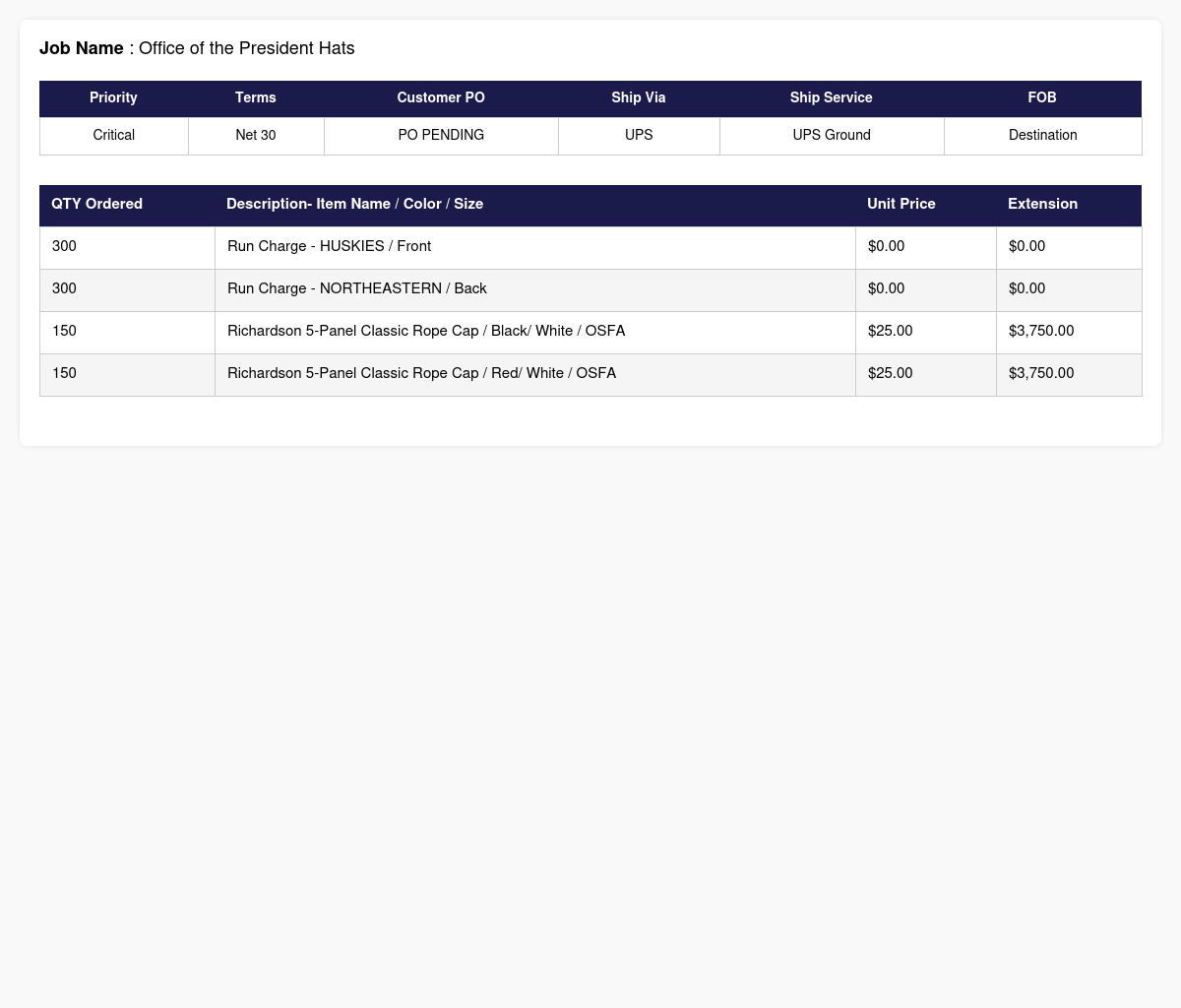Click the Job Name title text
The image size is (1181, 1008).
[x=197, y=48]
